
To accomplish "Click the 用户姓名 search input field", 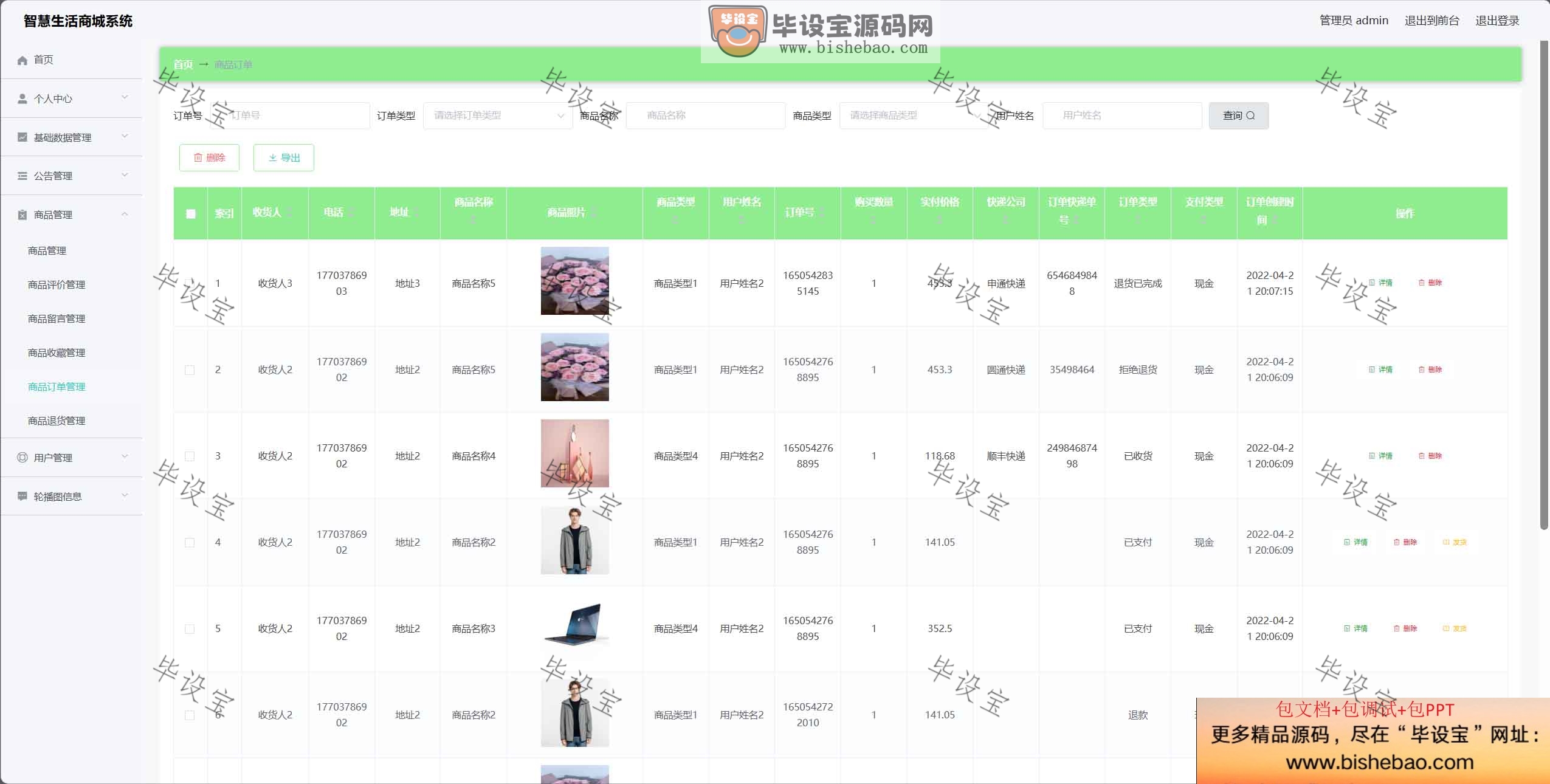I will pos(1122,115).
